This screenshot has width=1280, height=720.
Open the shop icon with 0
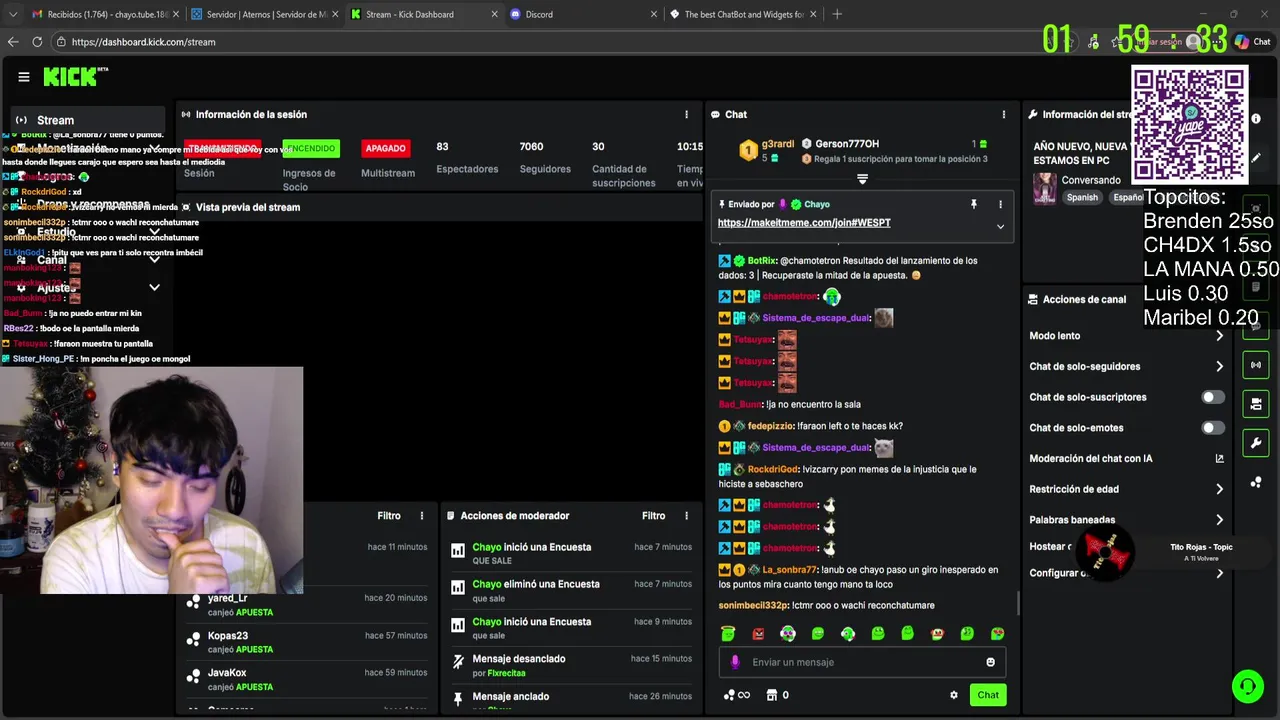(x=777, y=695)
